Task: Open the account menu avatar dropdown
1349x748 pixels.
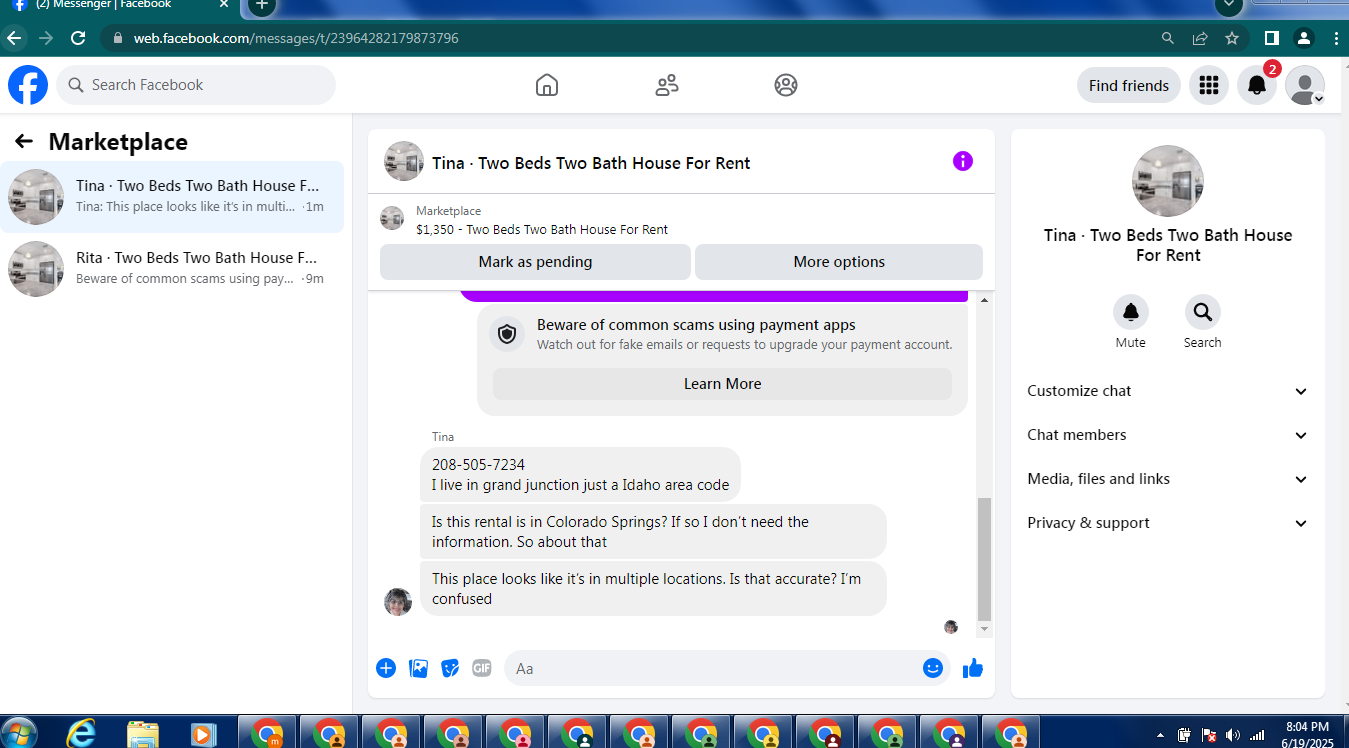Action: click(1305, 85)
